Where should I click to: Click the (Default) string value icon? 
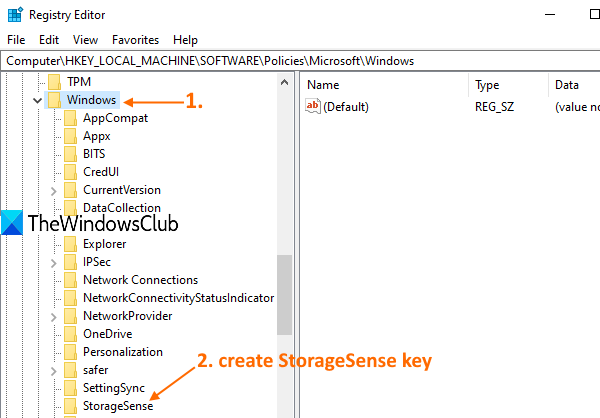[313, 107]
